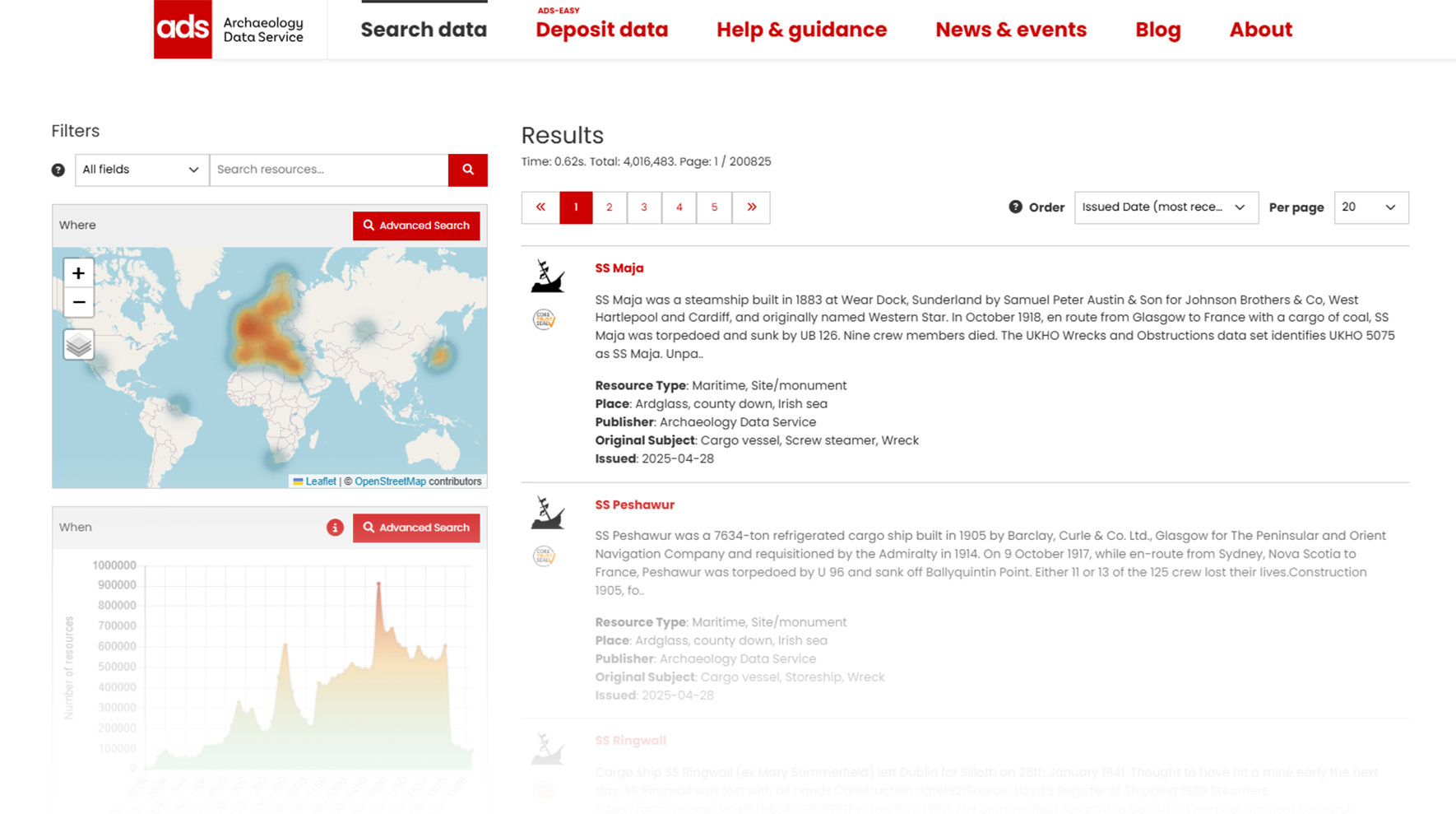Screen dimensions: 1456x814
Task: Go to results page 3
Action: [x=644, y=207]
